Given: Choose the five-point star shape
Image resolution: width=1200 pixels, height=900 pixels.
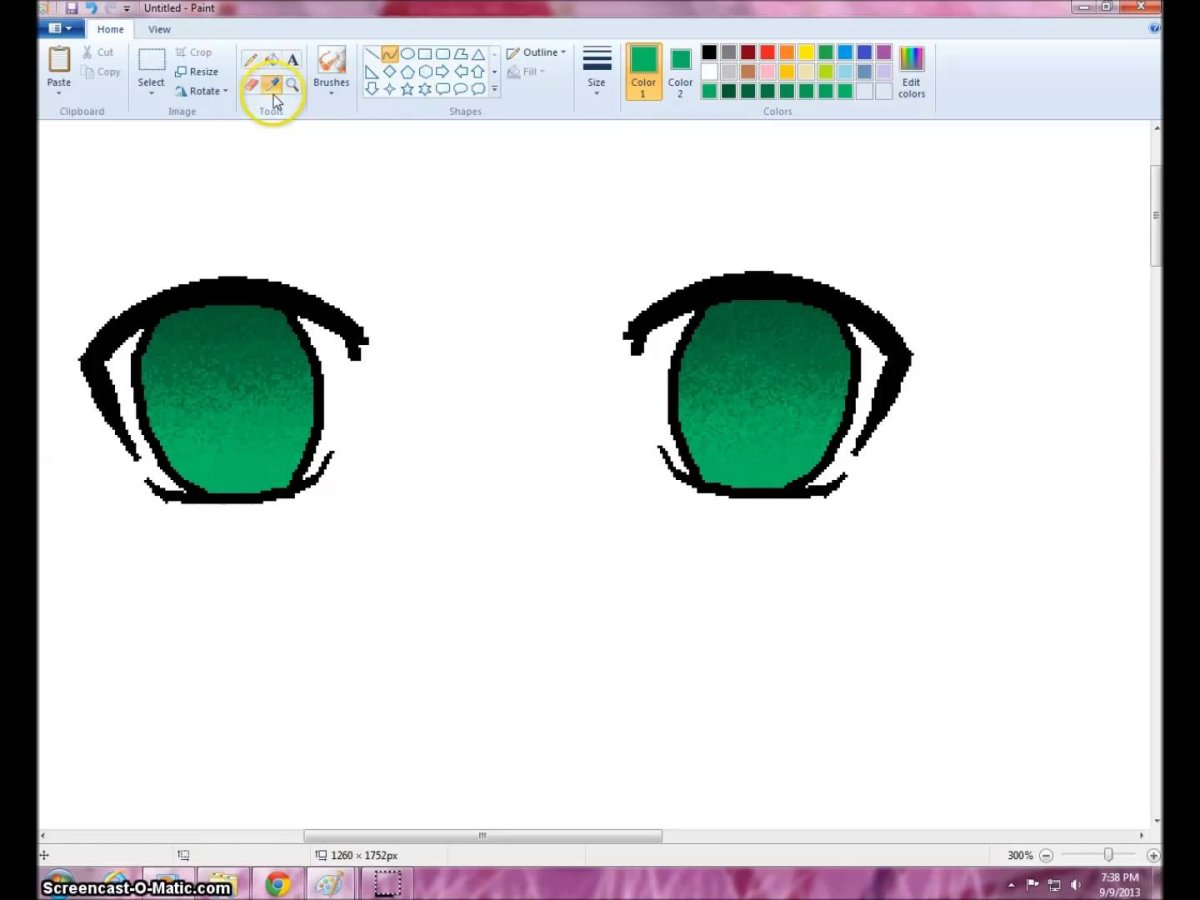Looking at the screenshot, I should (407, 89).
